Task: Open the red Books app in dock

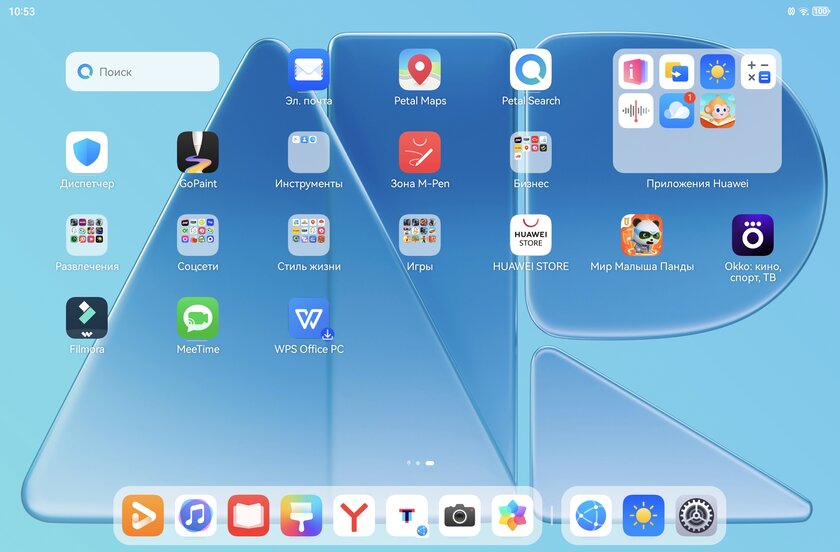Action: tap(248, 516)
